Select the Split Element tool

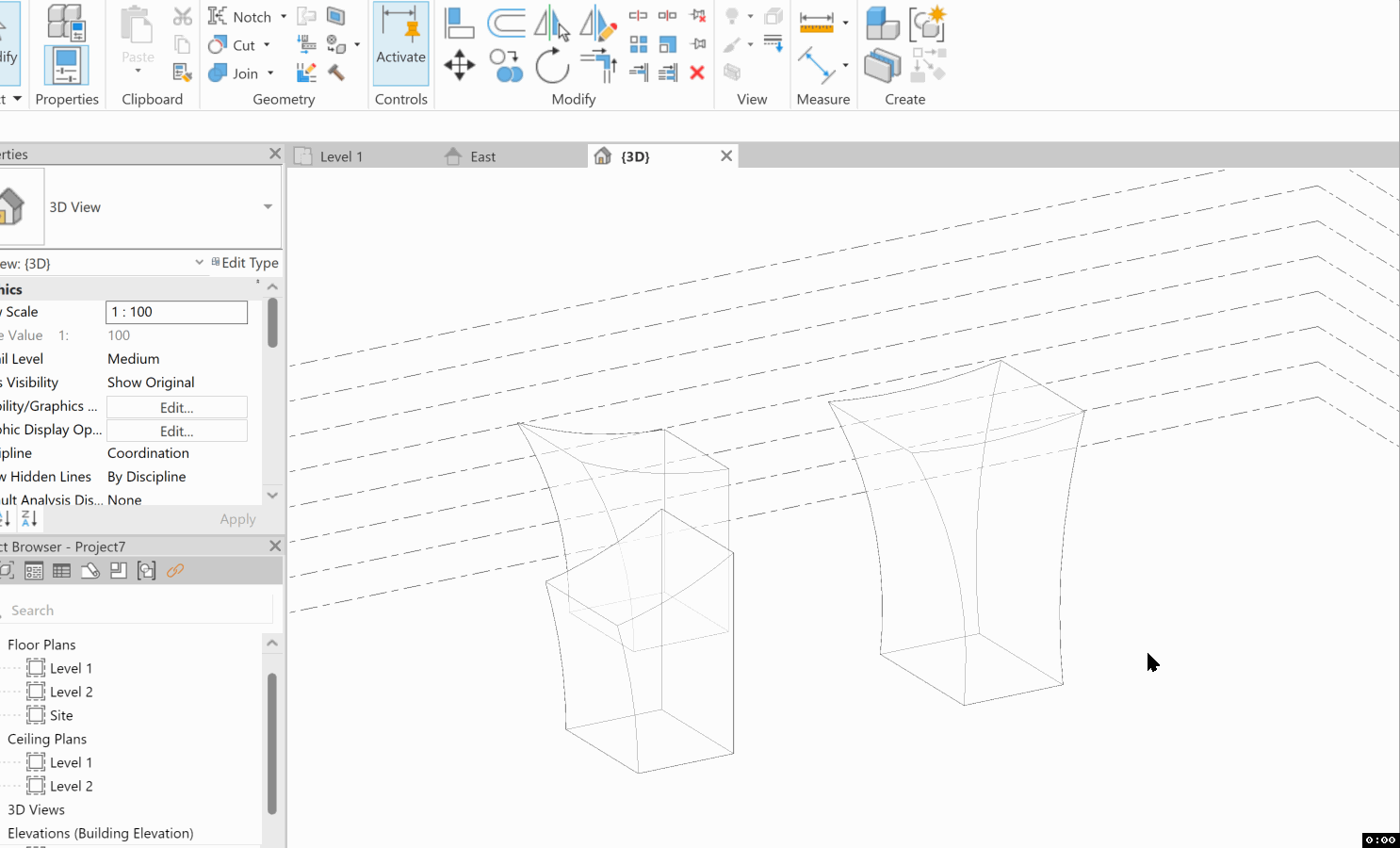click(639, 16)
